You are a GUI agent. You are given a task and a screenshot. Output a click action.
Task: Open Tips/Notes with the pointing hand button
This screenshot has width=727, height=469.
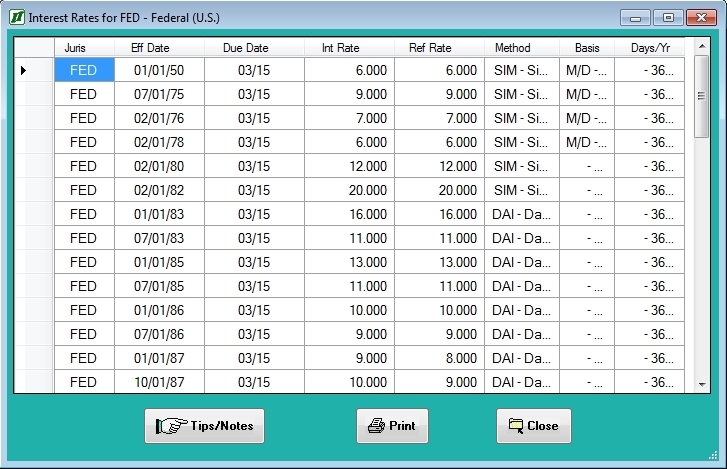[204, 426]
